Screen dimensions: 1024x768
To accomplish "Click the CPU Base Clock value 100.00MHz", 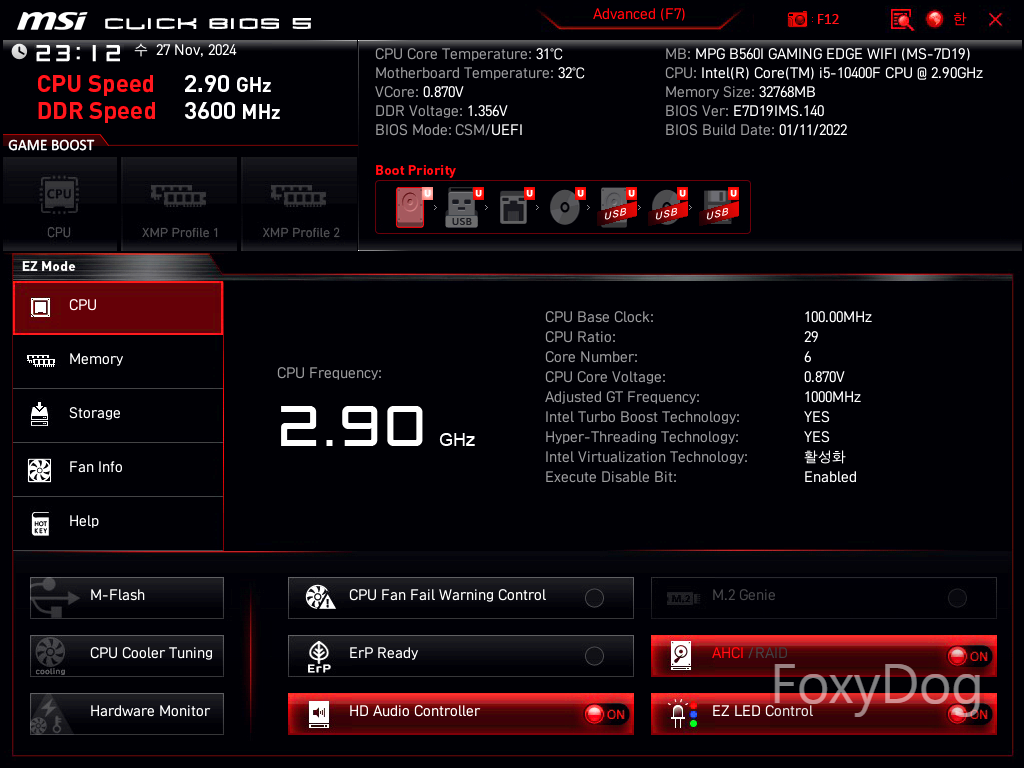I will point(838,317).
